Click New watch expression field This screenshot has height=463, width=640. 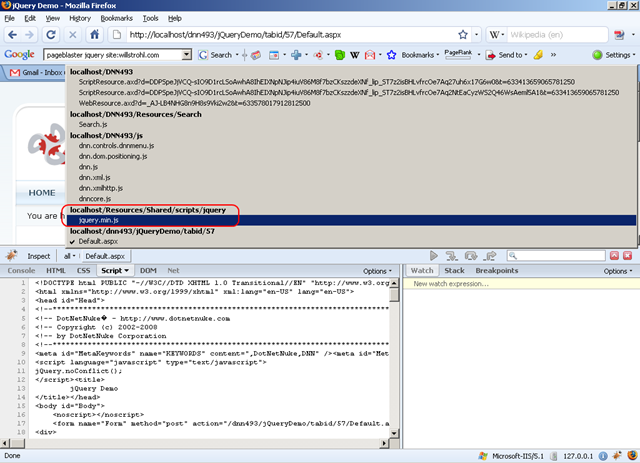coord(521,284)
